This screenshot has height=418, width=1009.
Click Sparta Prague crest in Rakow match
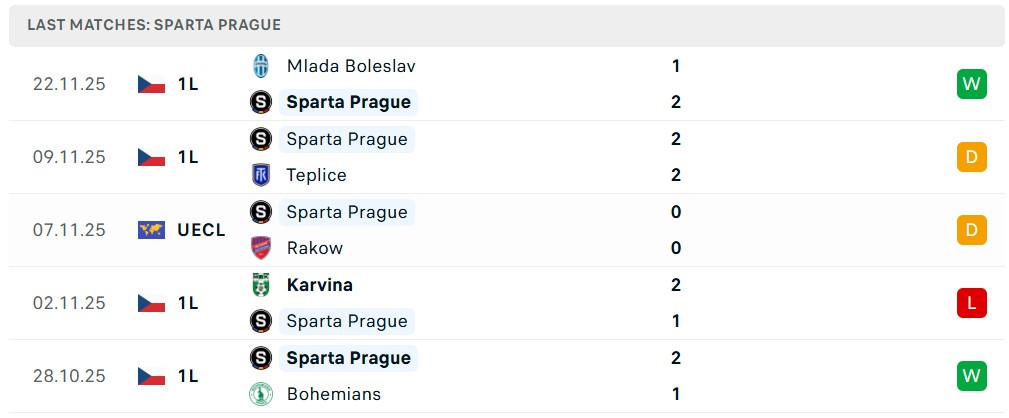(261, 212)
